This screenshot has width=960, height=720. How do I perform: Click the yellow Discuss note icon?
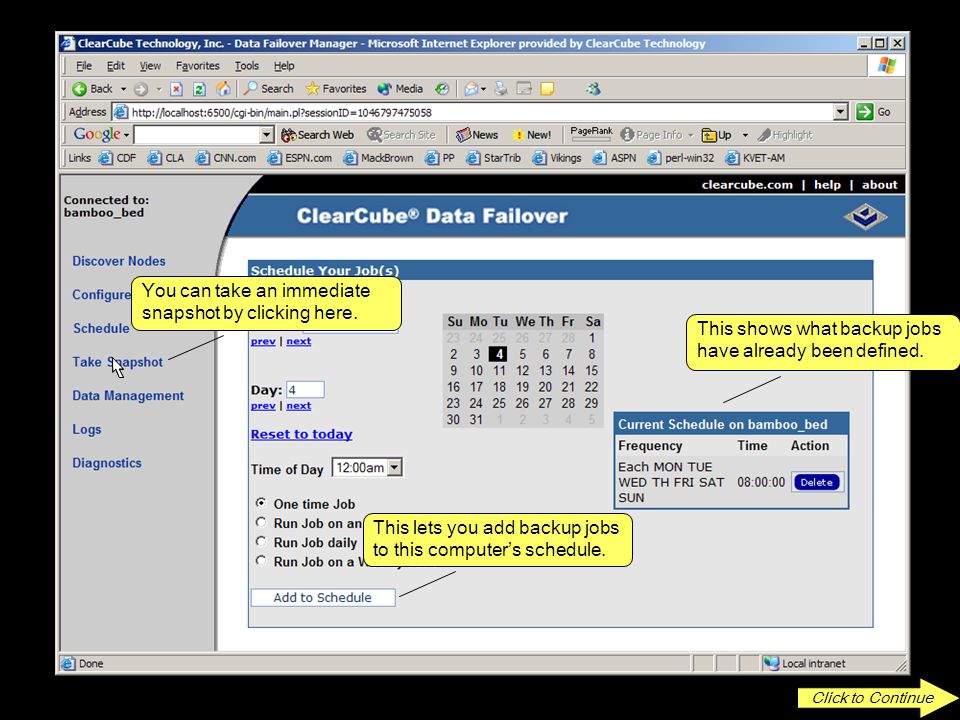pyautogui.click(x=547, y=89)
